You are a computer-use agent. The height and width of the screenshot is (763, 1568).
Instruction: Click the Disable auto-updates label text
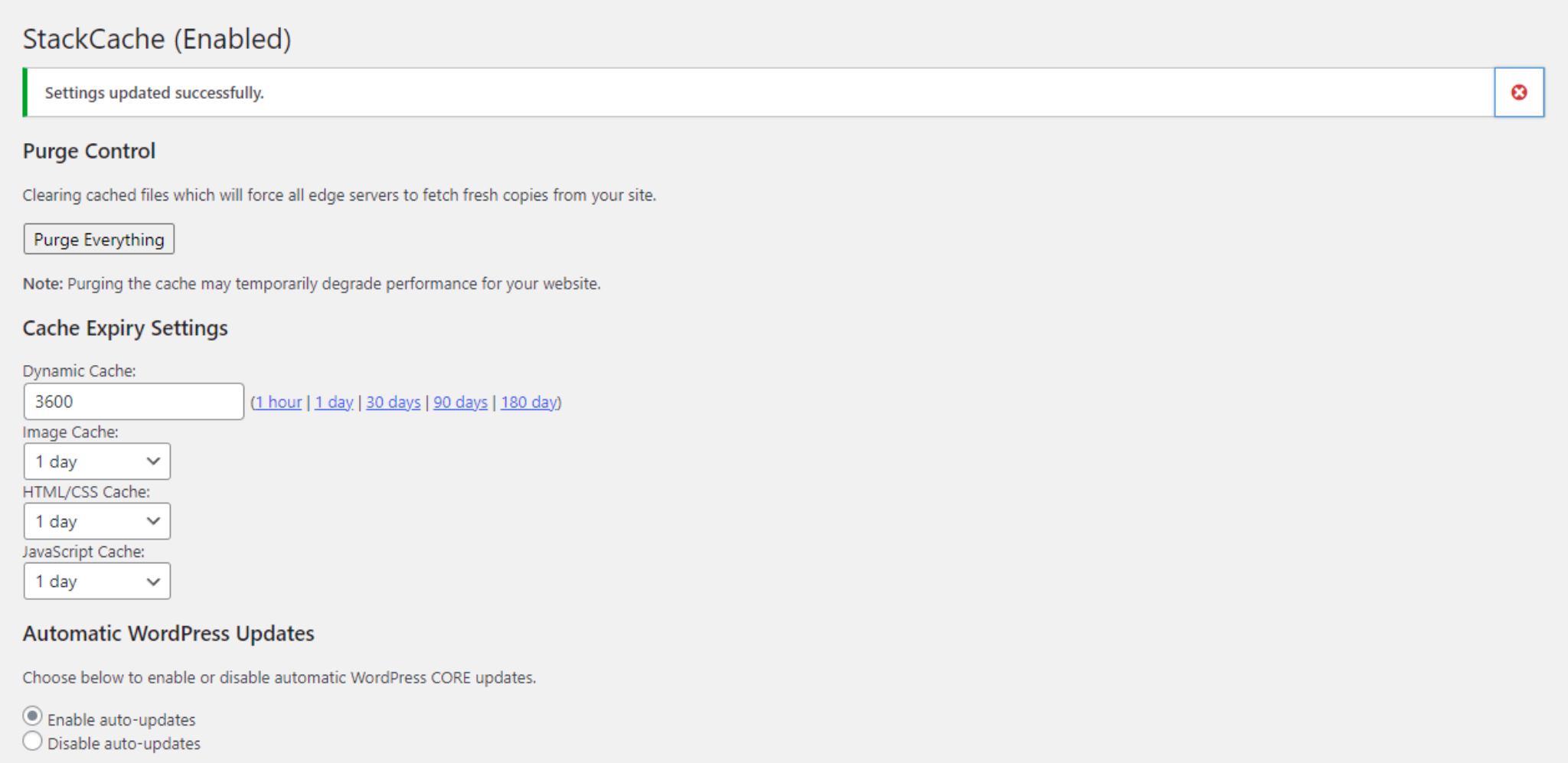tap(124, 743)
